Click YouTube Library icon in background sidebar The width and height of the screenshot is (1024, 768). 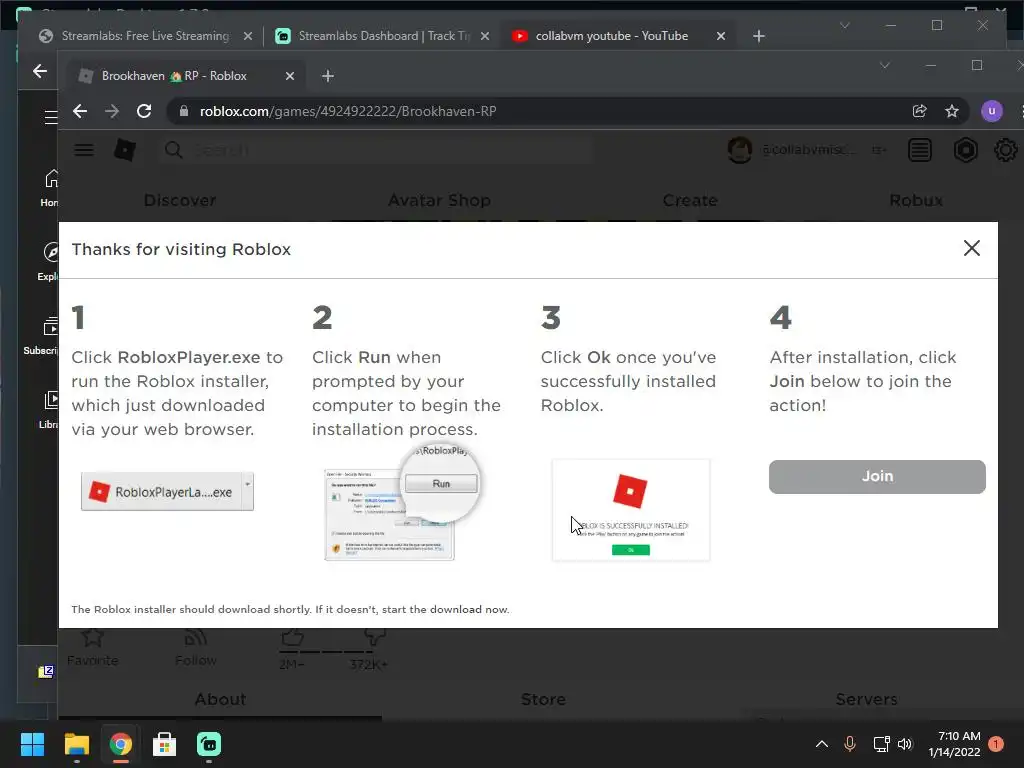tap(51, 400)
